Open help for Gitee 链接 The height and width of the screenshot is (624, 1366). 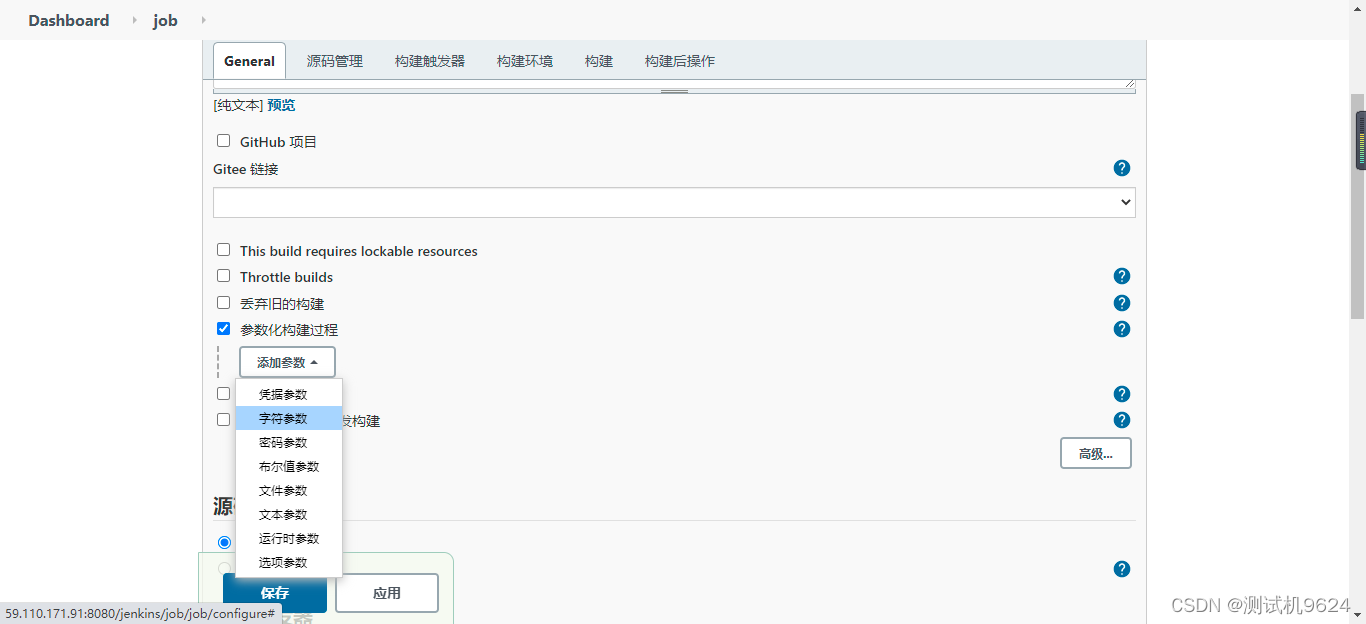[1122, 168]
